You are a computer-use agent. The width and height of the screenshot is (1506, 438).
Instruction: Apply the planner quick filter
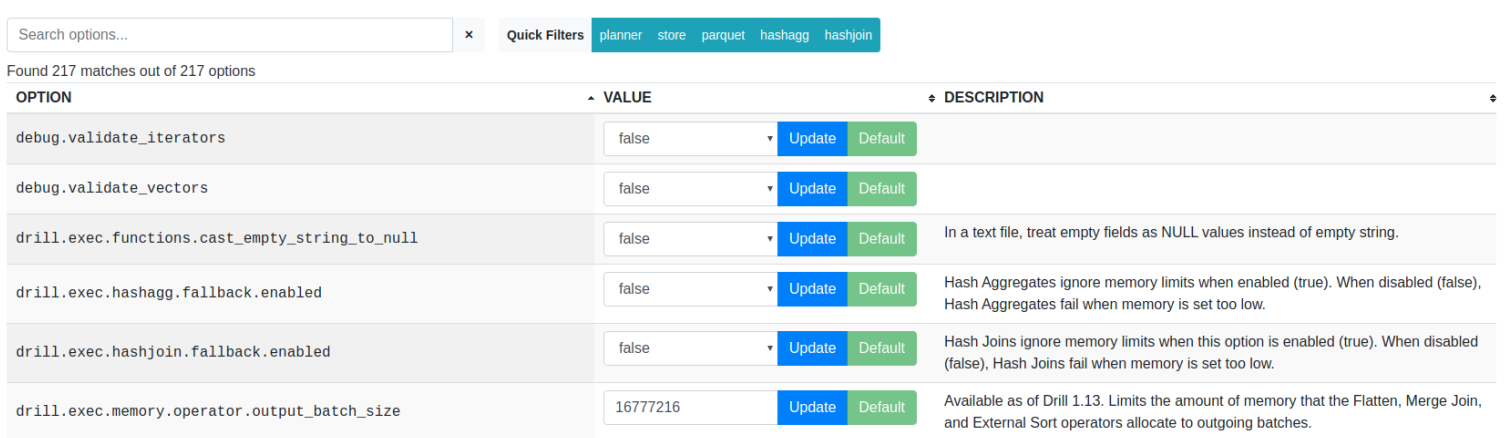point(621,35)
